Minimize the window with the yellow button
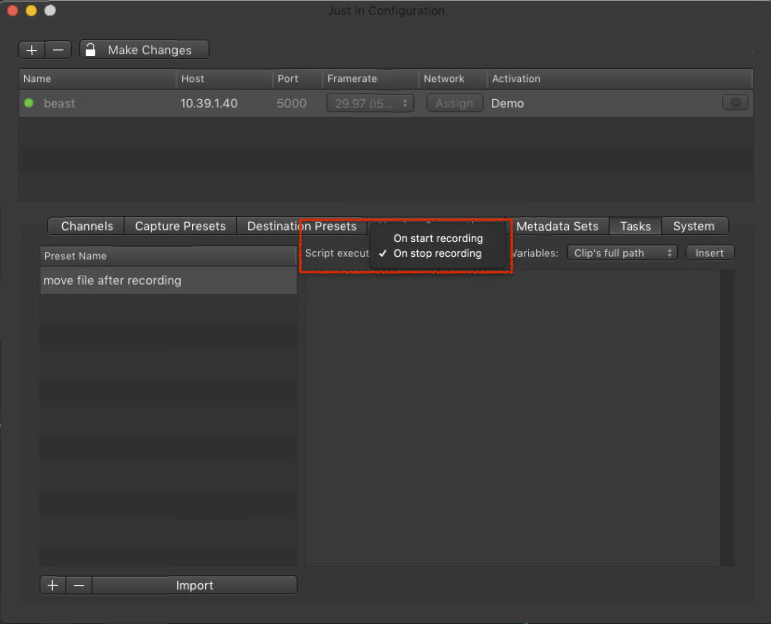The image size is (771, 624). (31, 10)
